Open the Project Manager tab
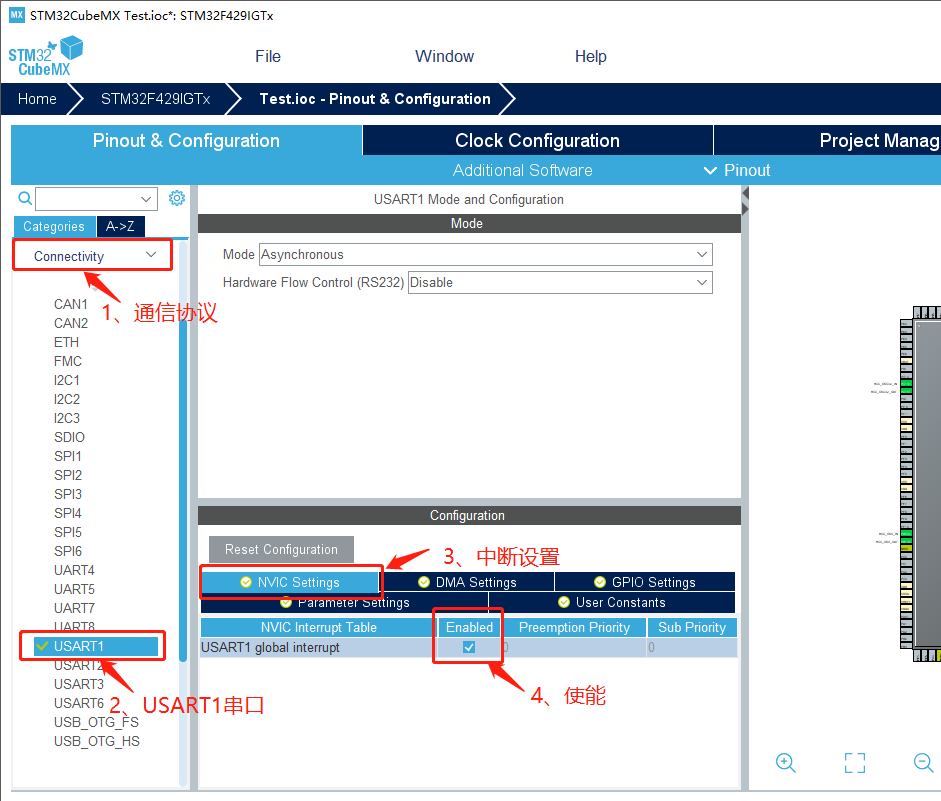This screenshot has height=801, width=941. (827, 140)
